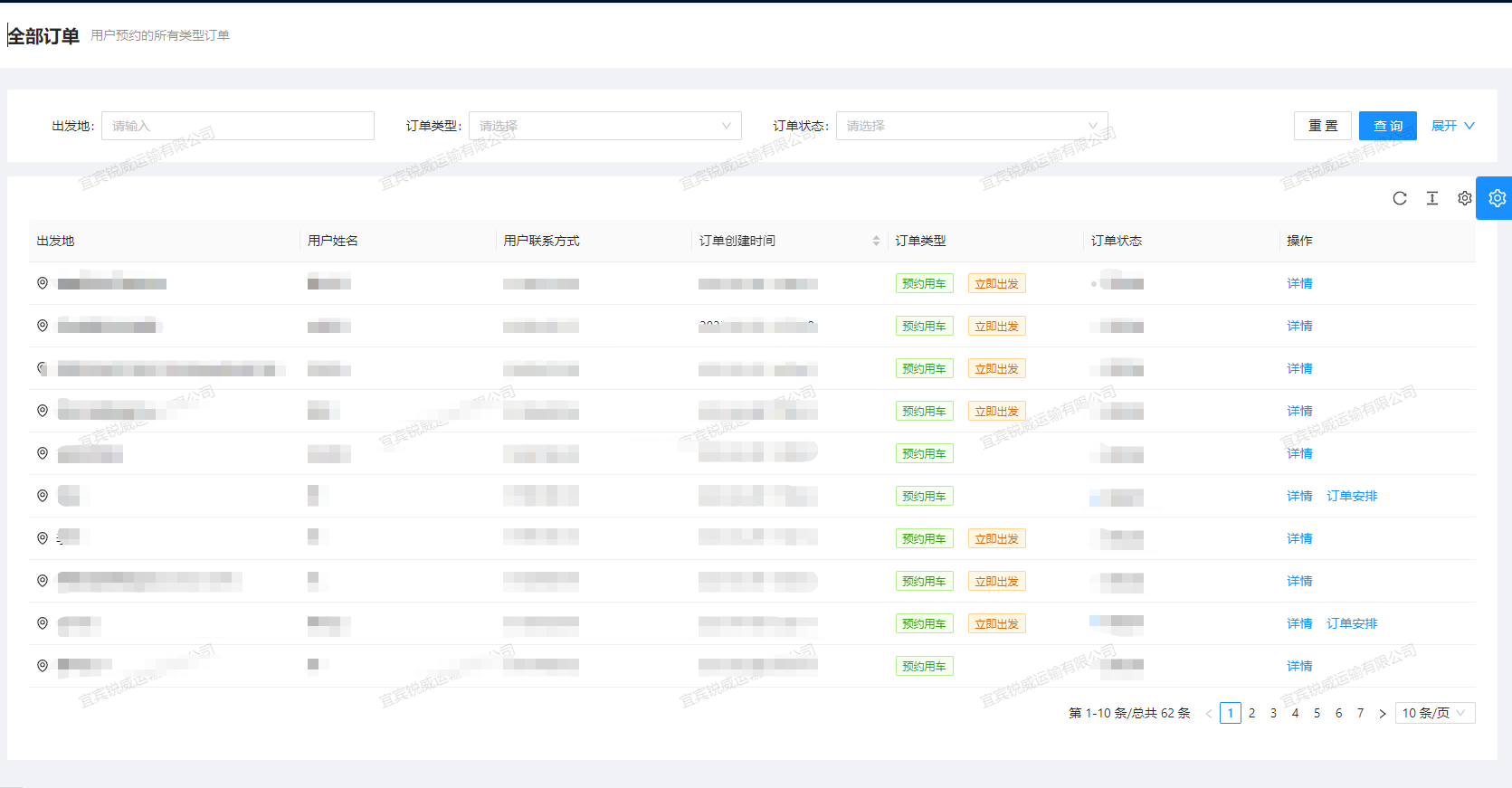Click the 立即出发 tag in the first row
1512x788 pixels.
996,283
